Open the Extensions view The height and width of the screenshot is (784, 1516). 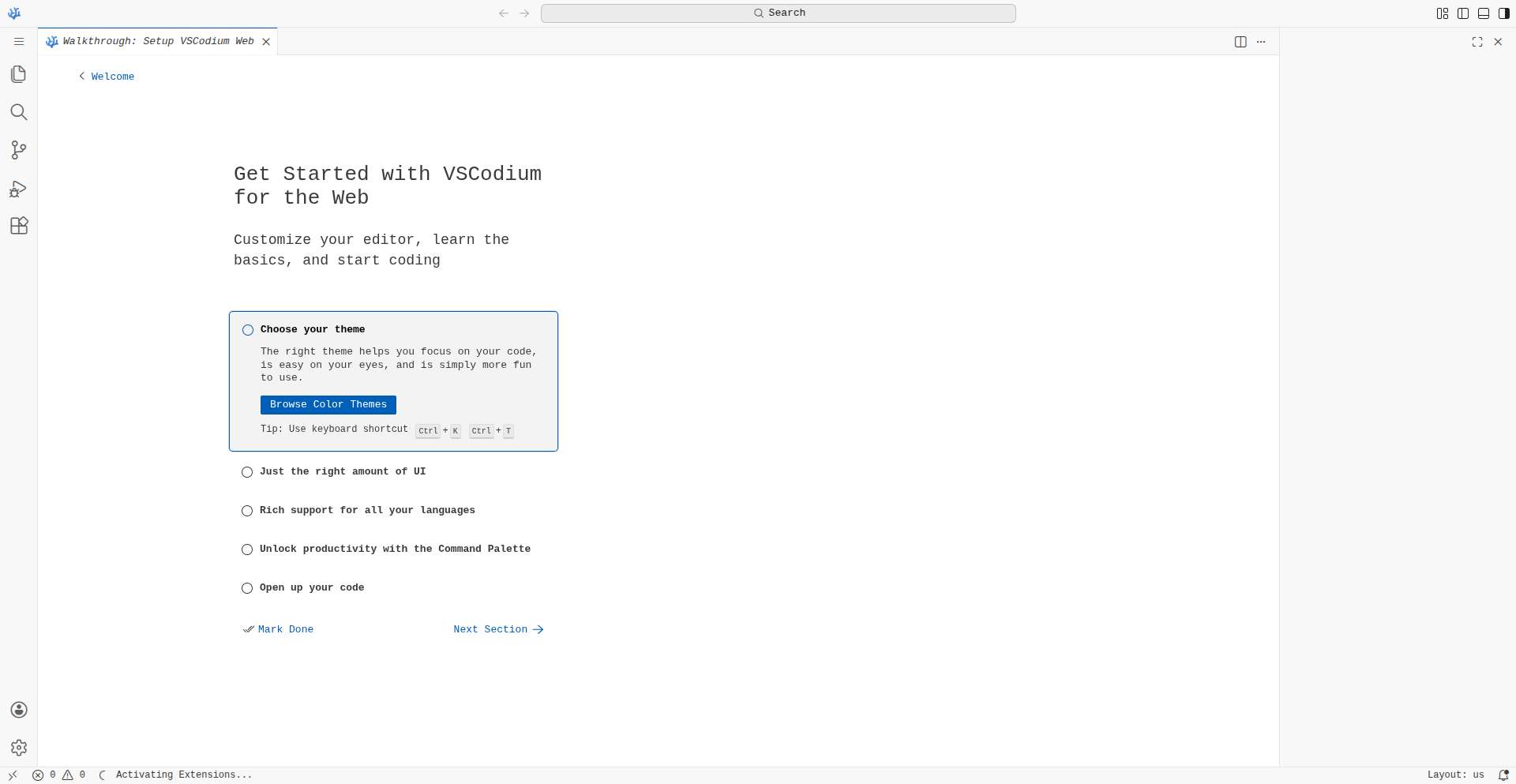[19, 226]
